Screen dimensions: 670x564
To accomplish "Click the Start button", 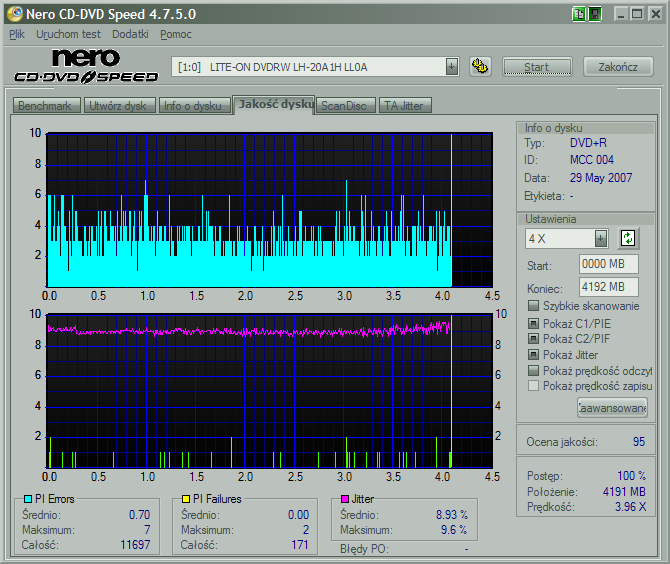I will coord(537,67).
